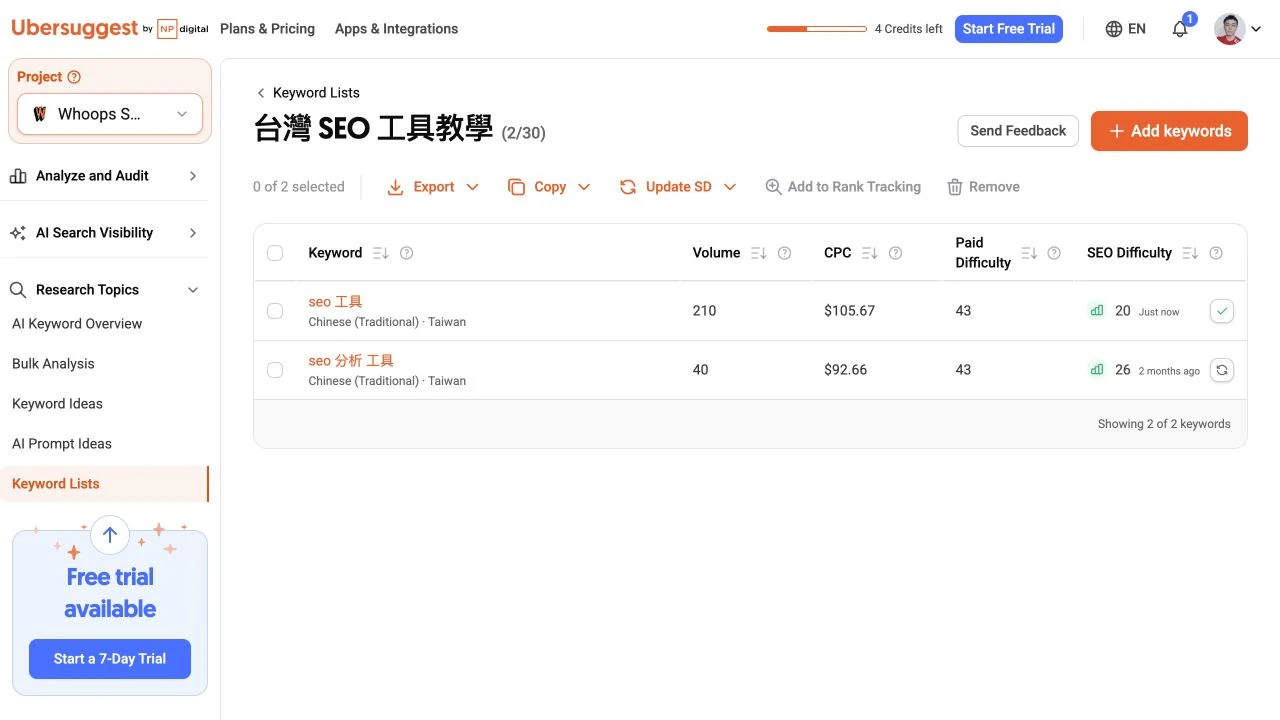Sort by CPC column icon
Viewport: 1280px width, 720px height.
tap(869, 253)
